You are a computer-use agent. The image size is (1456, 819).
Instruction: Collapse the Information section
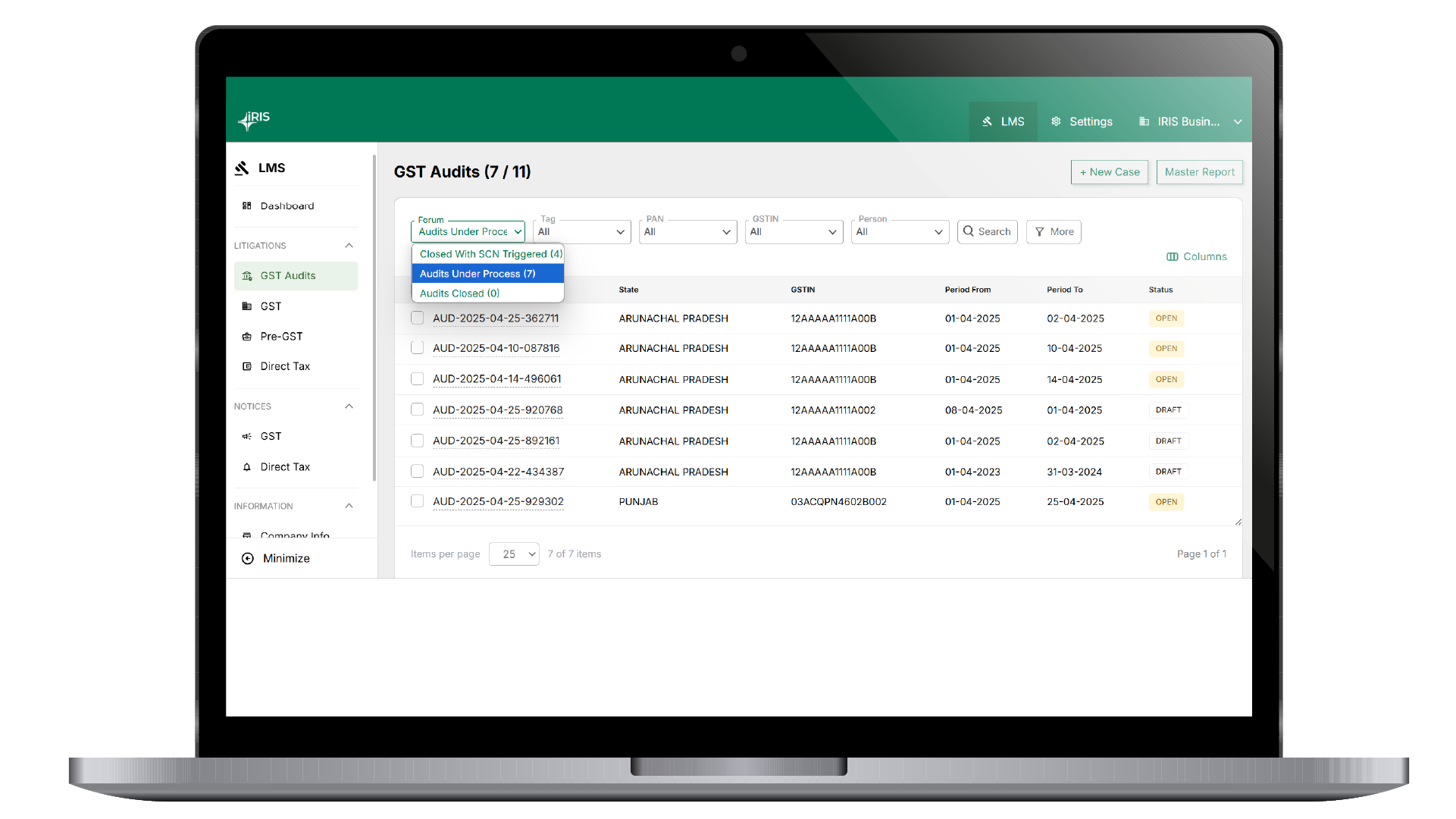click(349, 506)
